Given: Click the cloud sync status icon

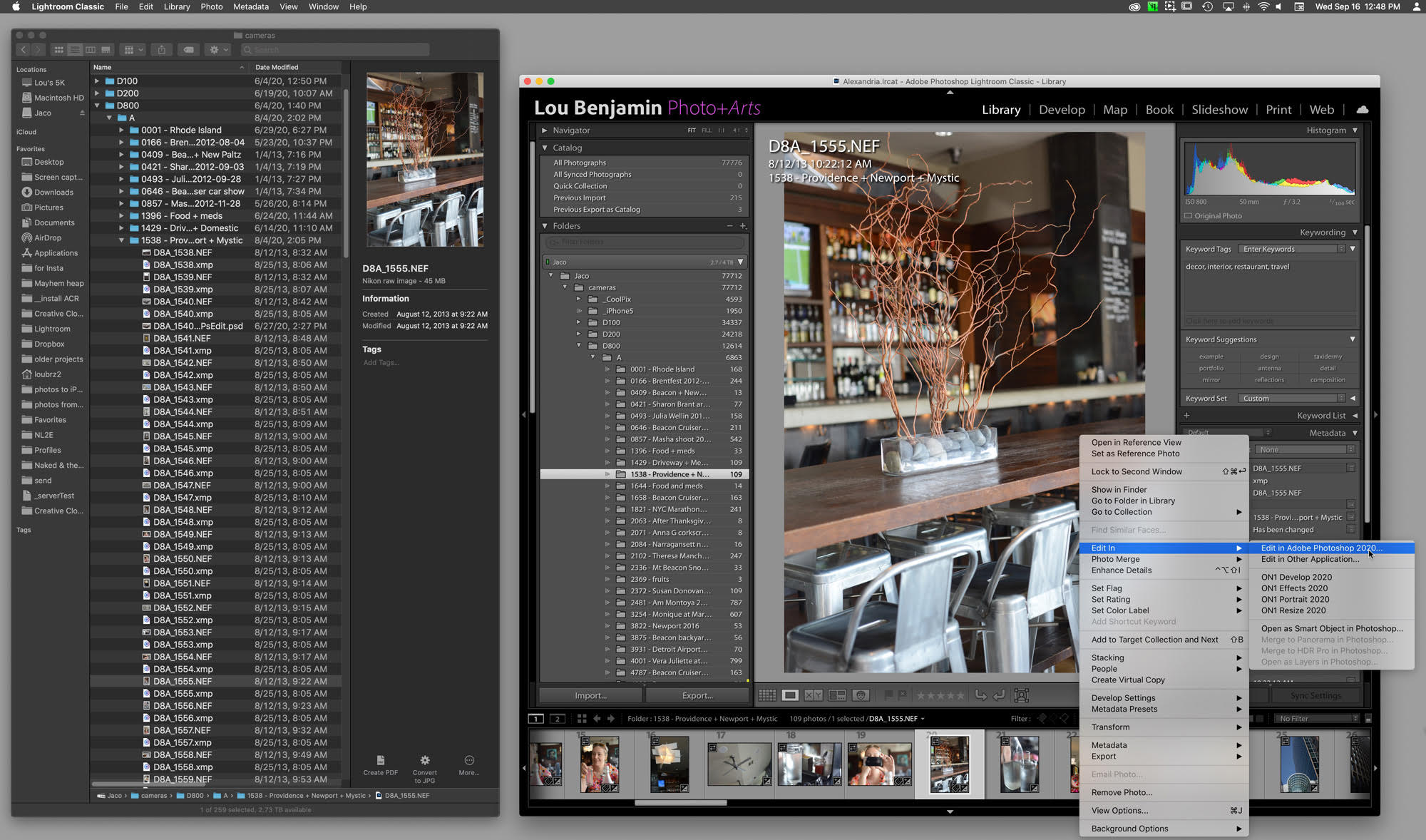Looking at the screenshot, I should [1362, 110].
